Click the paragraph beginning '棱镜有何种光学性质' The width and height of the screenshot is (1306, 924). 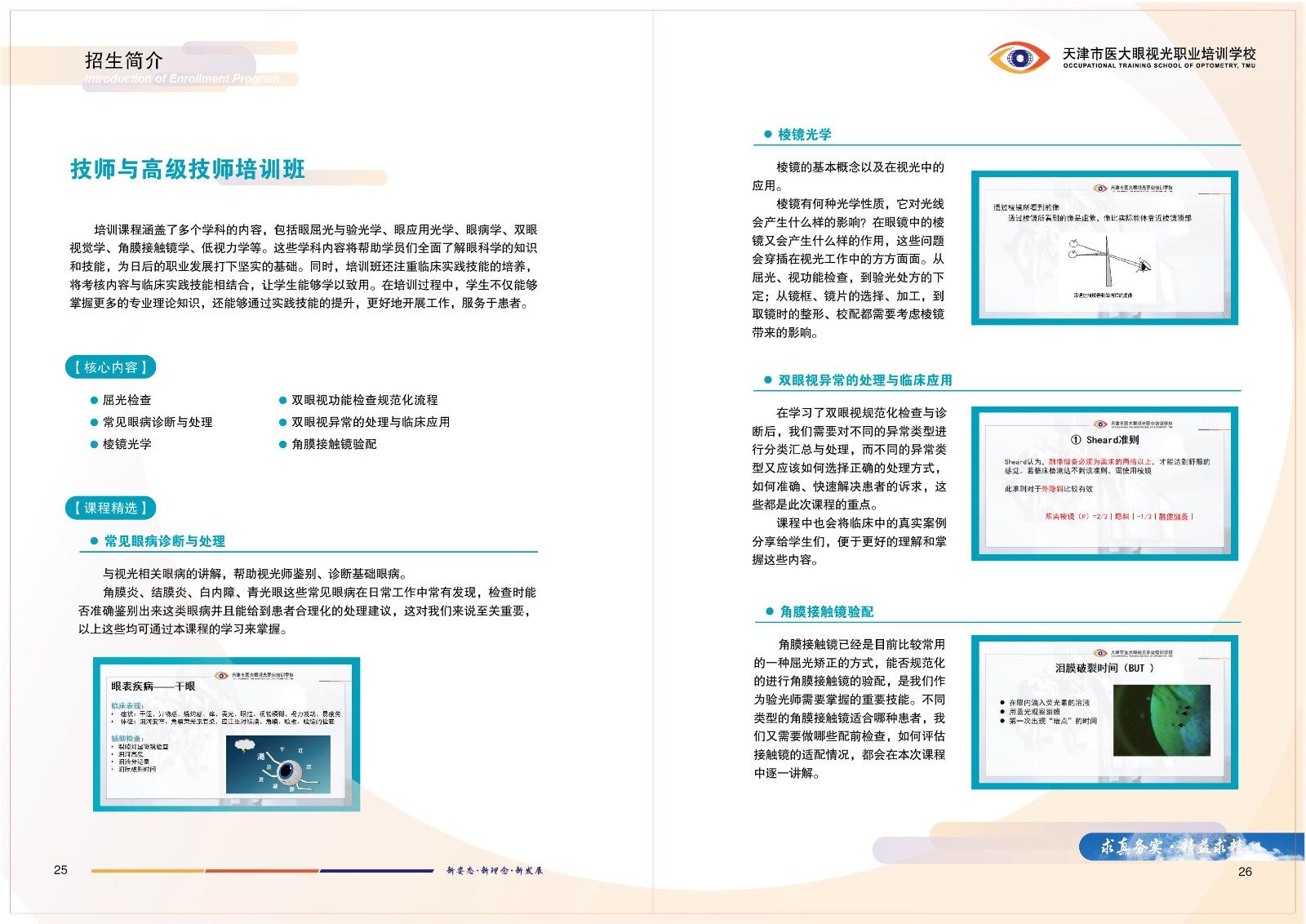848,268
